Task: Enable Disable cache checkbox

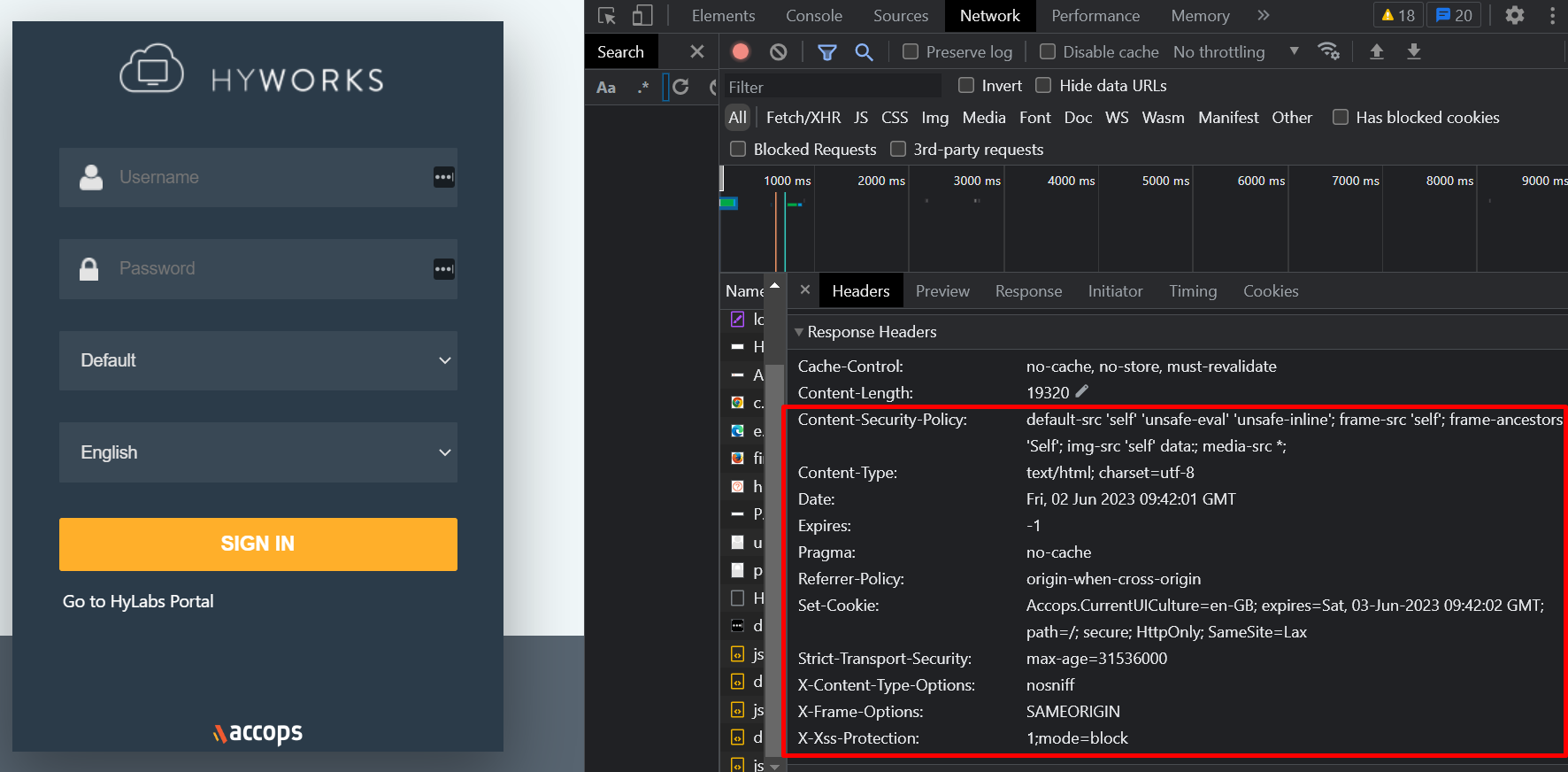Action: click(1048, 51)
